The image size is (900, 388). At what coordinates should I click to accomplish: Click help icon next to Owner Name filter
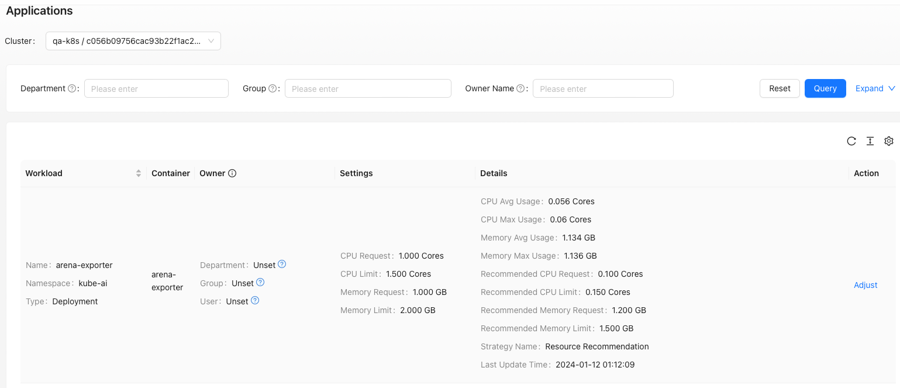(x=520, y=89)
